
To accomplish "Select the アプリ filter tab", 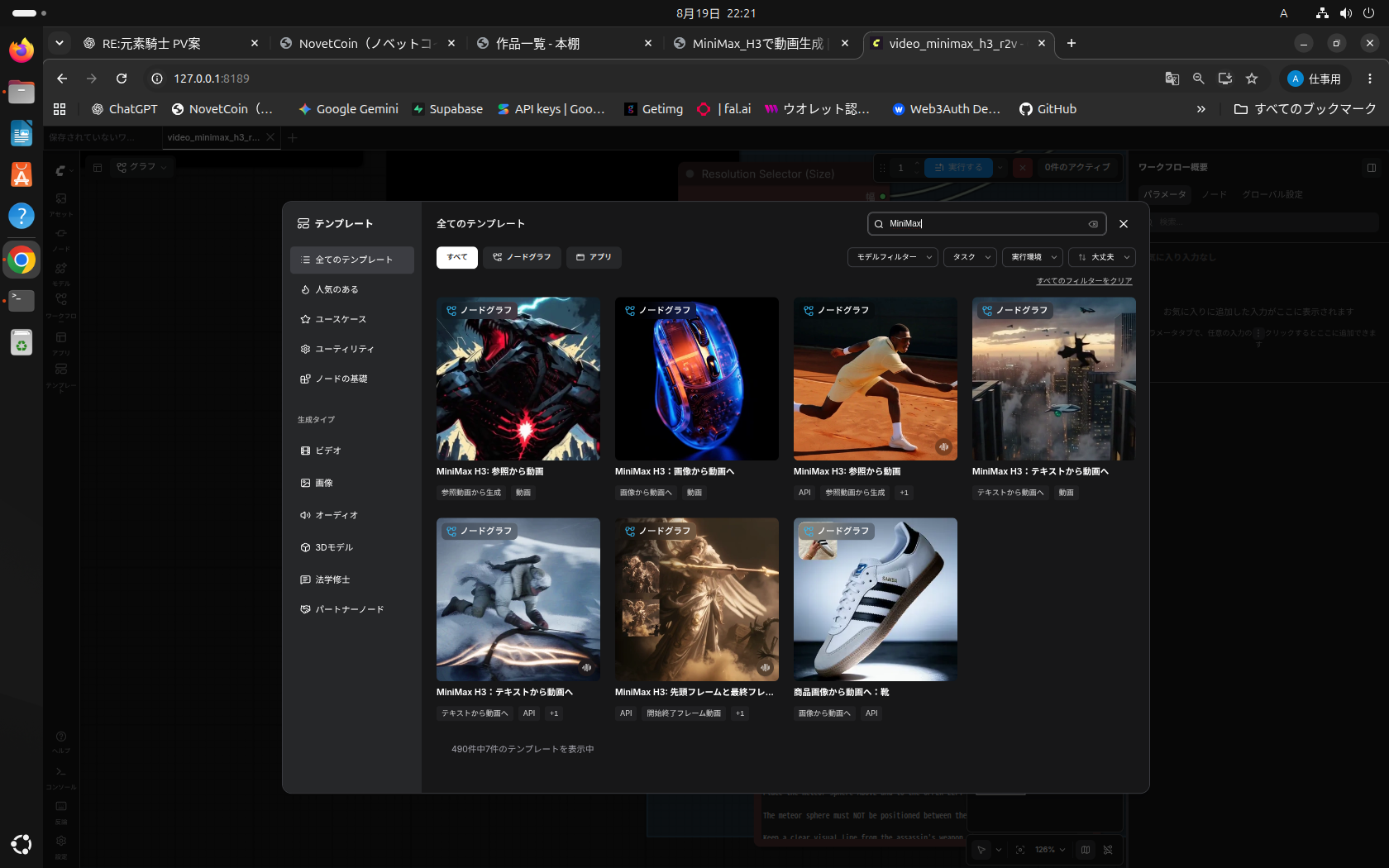I will click(x=594, y=257).
